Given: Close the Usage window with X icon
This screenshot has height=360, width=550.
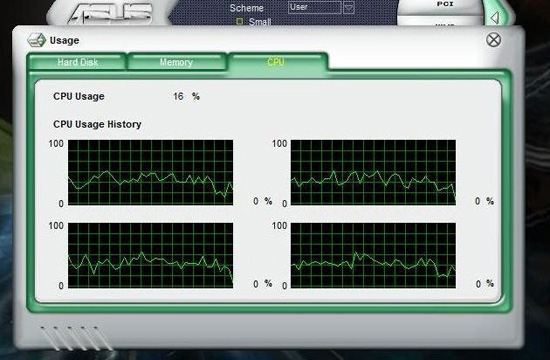Looking at the screenshot, I should (494, 40).
